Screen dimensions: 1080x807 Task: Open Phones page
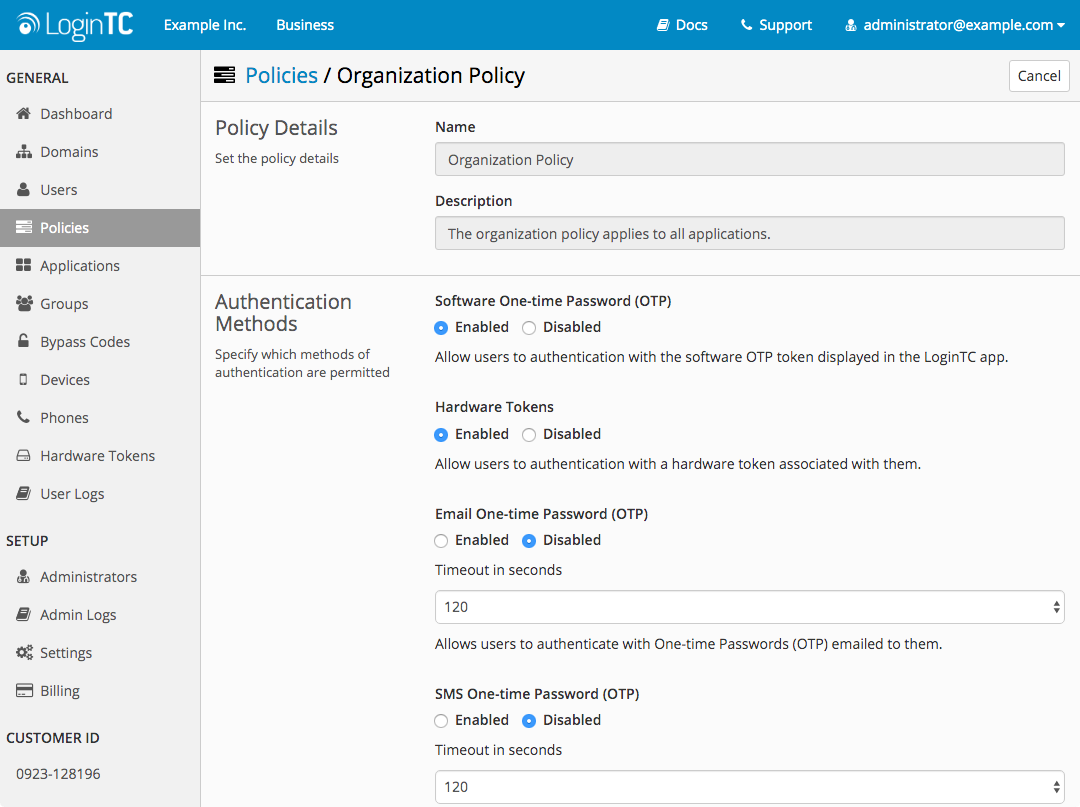100,417
